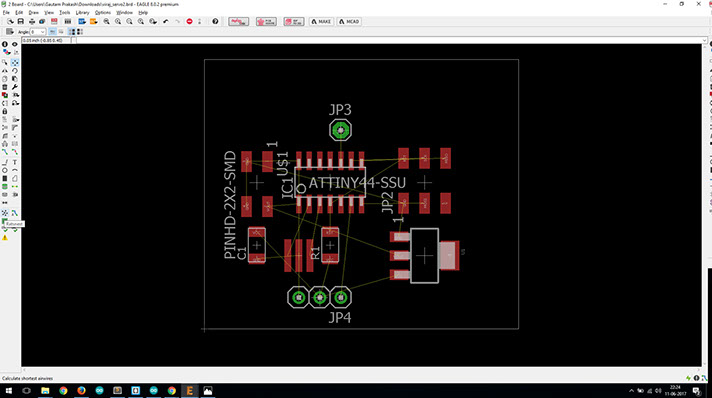Screen dimensions: 712x398
Task: Open the CAM processor icon
Action: pos(42,21)
